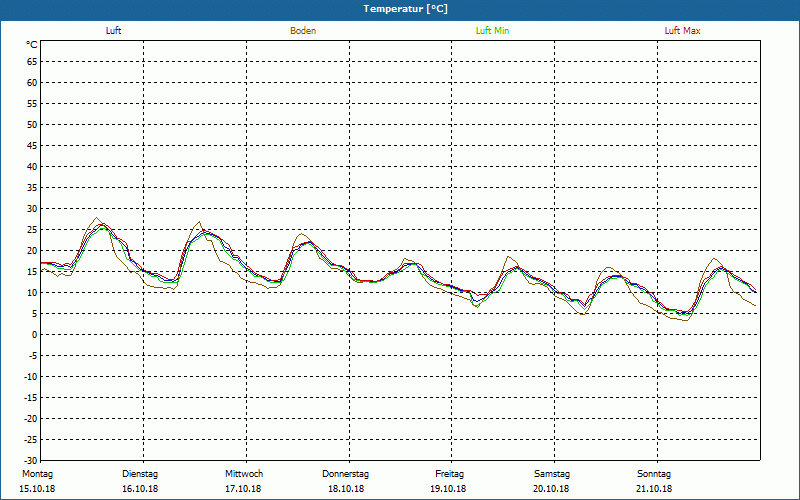Click the 40 y-axis value
This screenshot has height=500, width=800.
point(32,167)
